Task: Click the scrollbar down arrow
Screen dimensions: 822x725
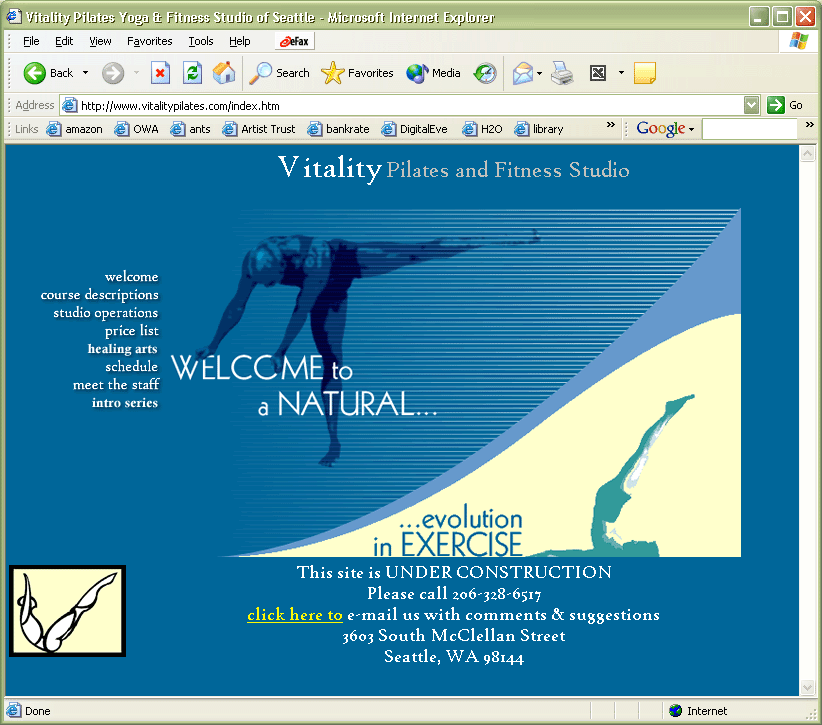Action: click(807, 687)
